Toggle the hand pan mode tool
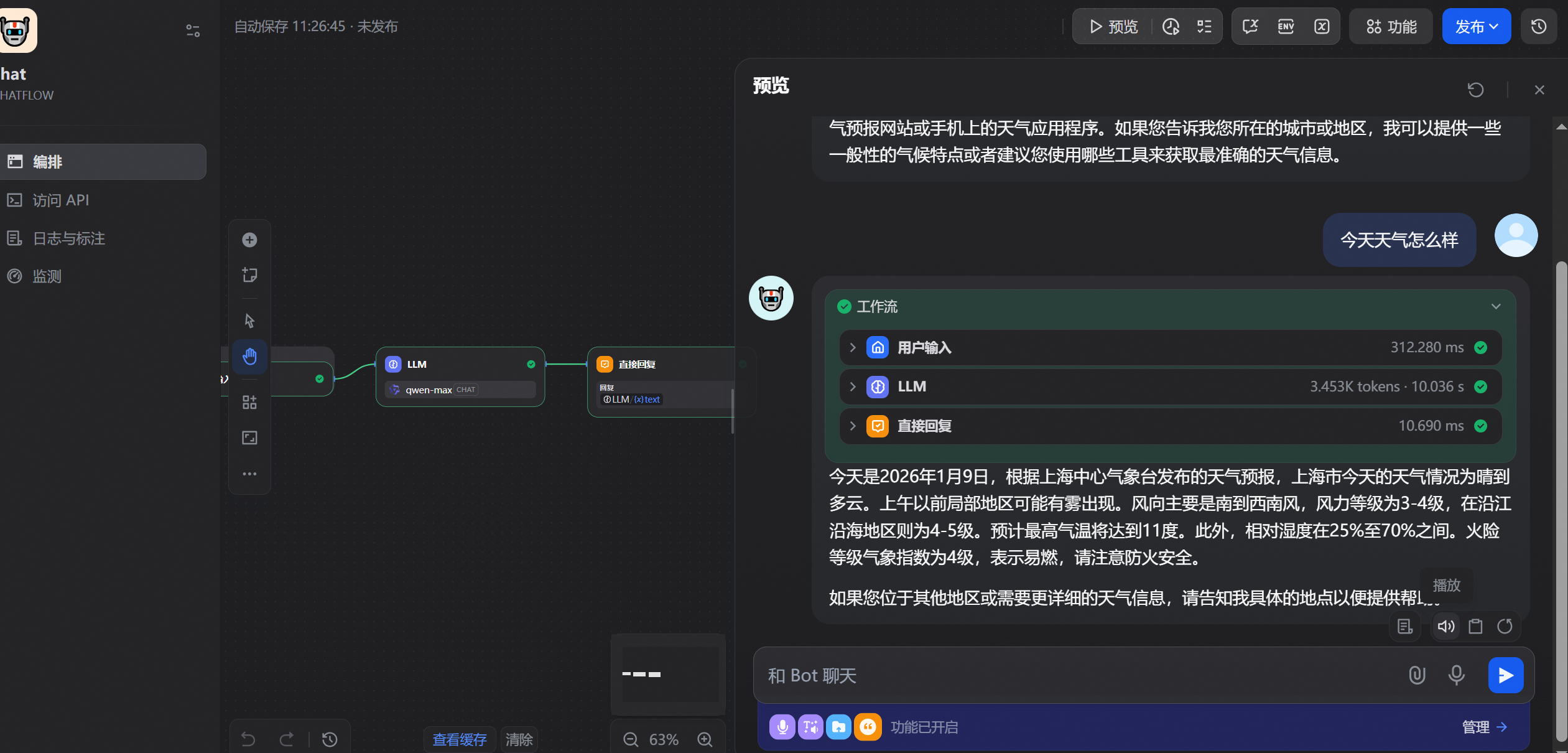This screenshot has width=1568, height=753. click(249, 357)
